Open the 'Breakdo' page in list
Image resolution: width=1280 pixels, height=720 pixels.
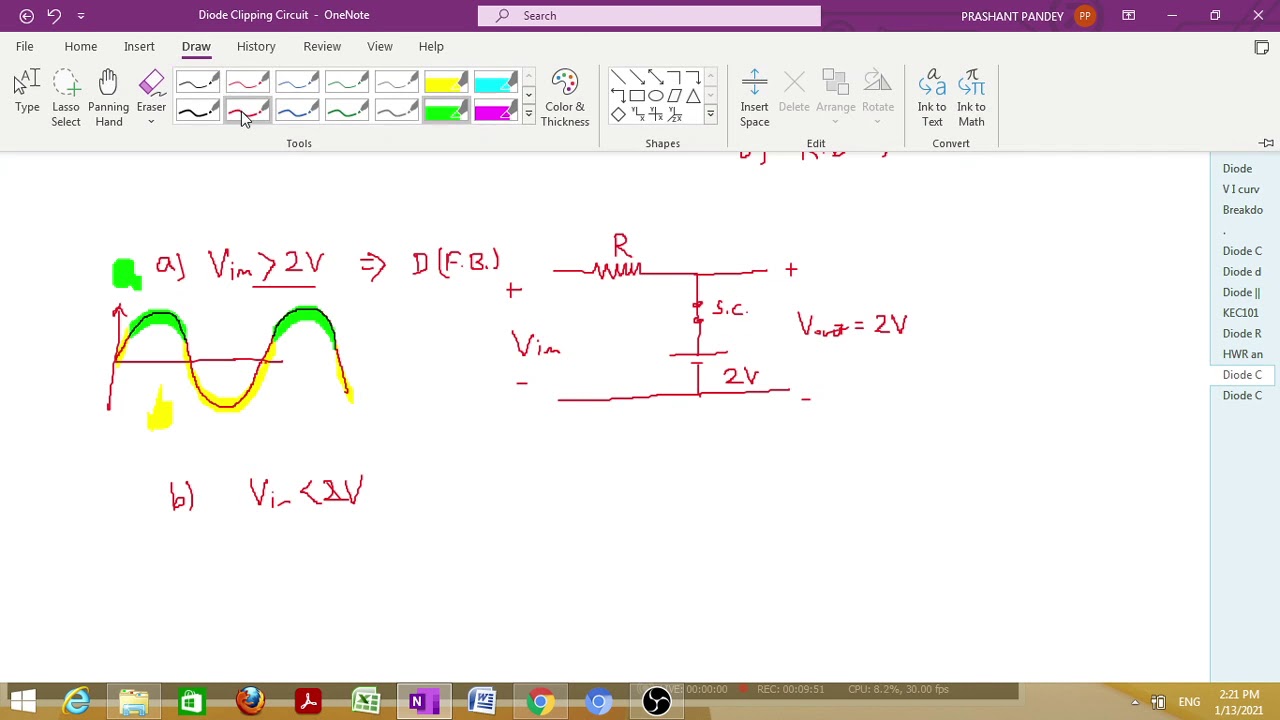[1242, 210]
